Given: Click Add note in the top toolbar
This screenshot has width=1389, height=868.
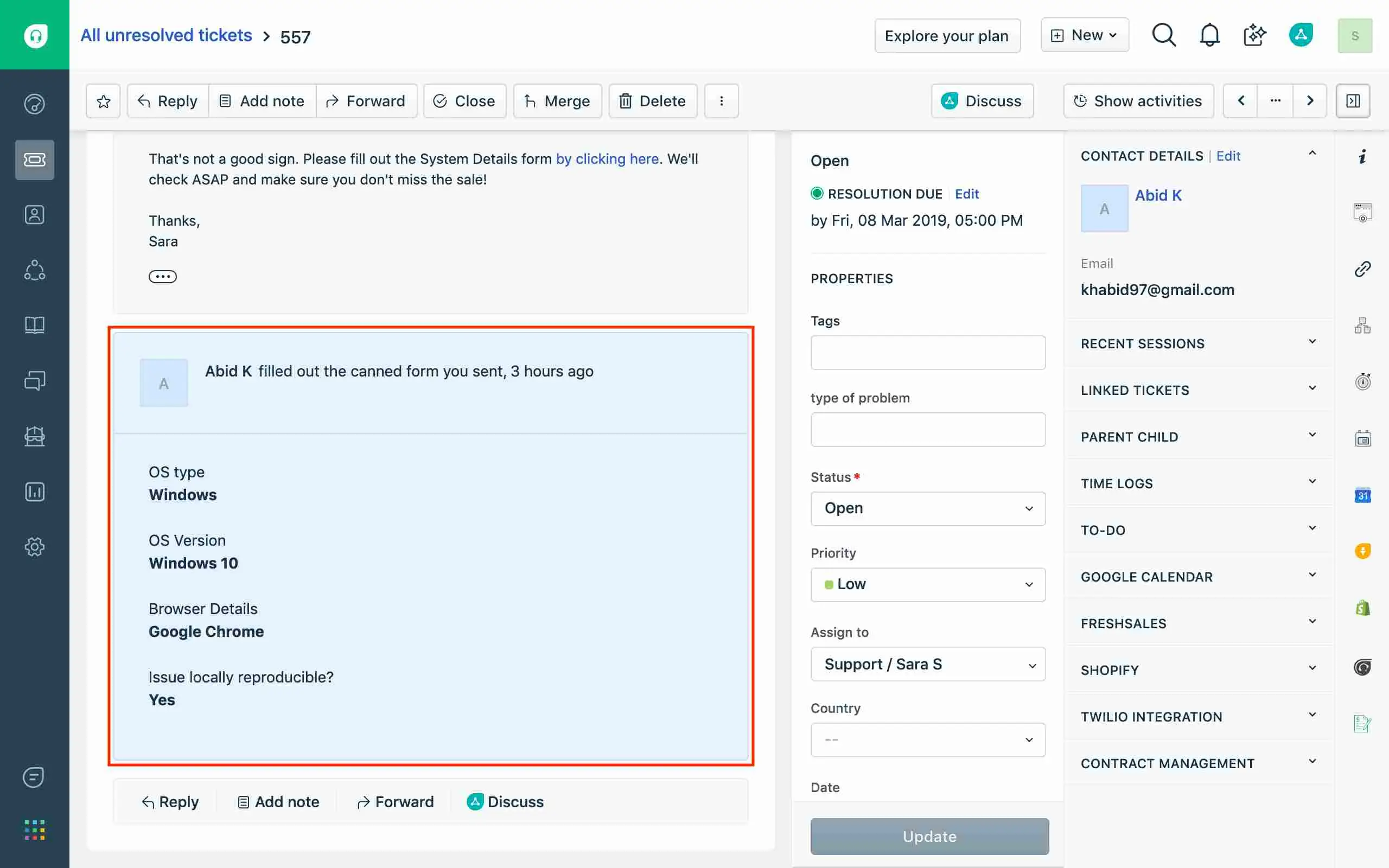Looking at the screenshot, I should [x=262, y=101].
